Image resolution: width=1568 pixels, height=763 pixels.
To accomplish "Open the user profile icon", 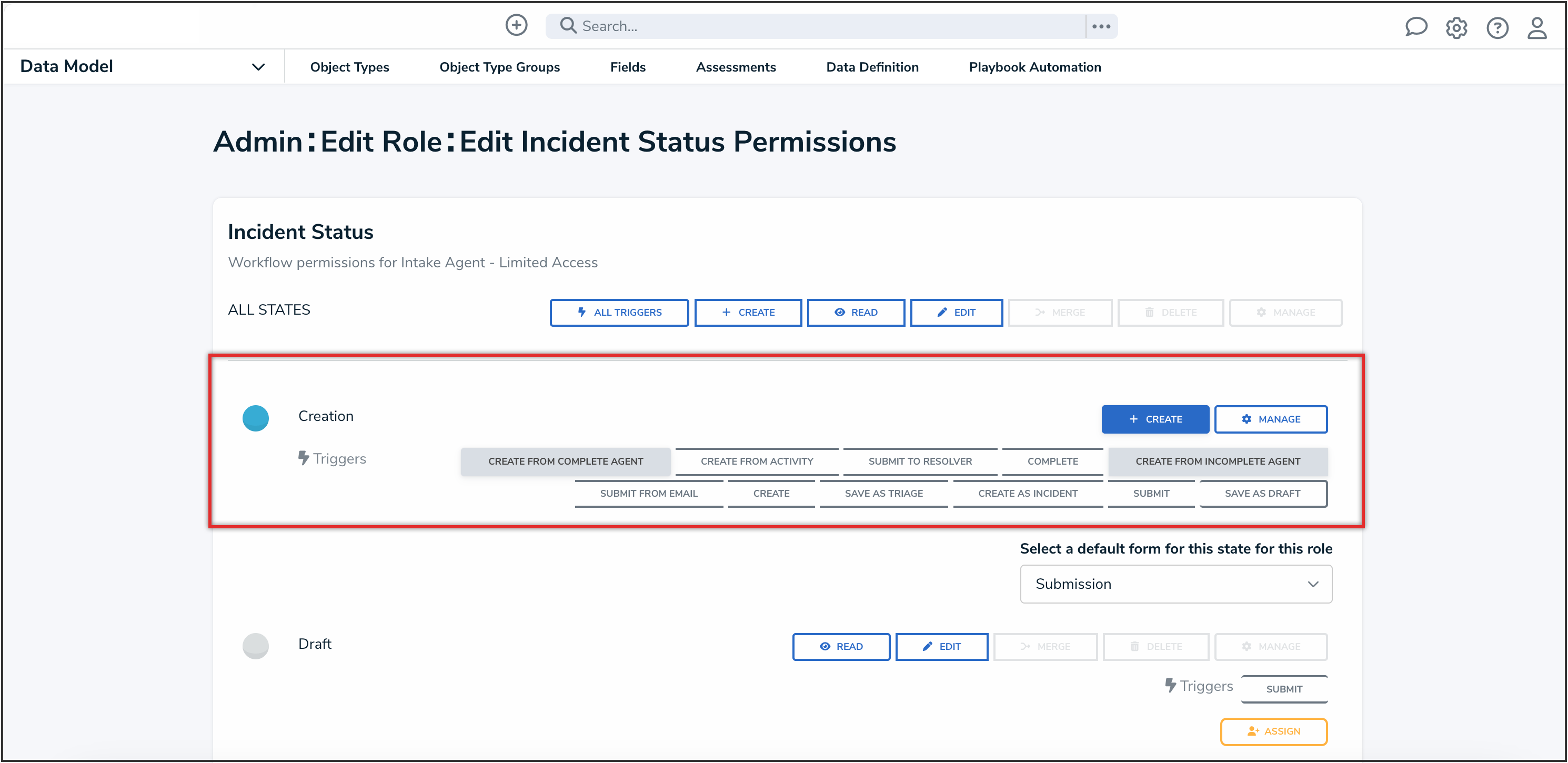I will pos(1536,28).
